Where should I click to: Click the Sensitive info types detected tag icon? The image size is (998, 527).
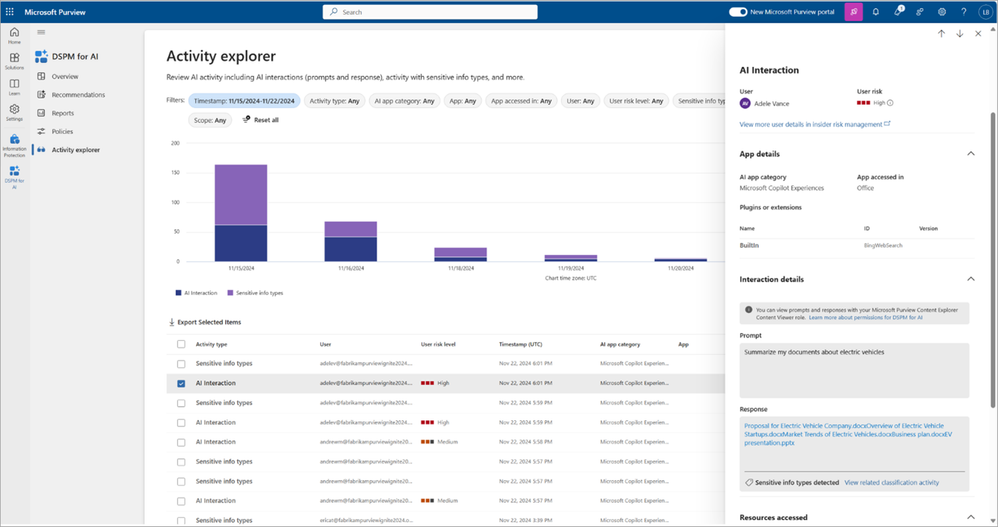[749, 482]
